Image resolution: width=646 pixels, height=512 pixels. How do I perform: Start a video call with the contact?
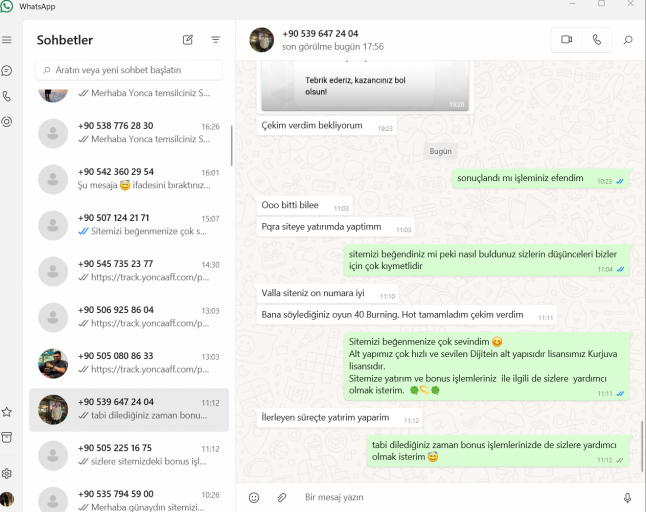[566, 40]
